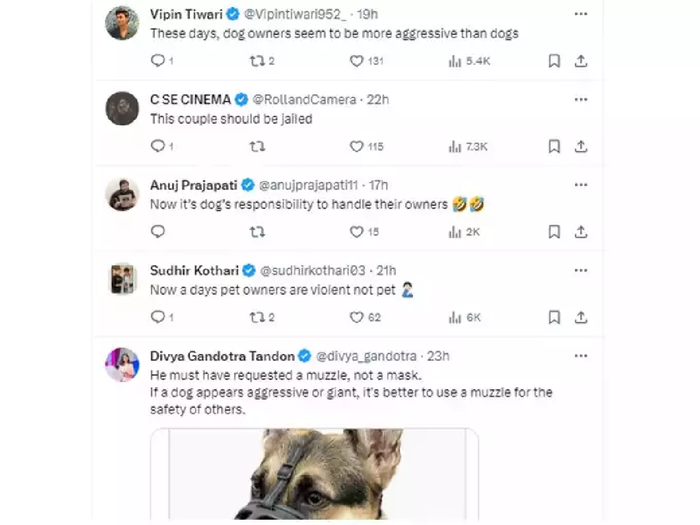700x525 pixels.
Task: Open the 17h timestamp on Anuj's tweet
Action: pos(378,185)
